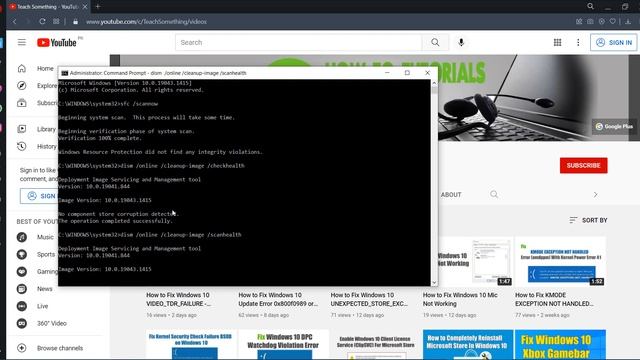
Task: Click SIGN IN button in sidebar
Action: [39, 196]
